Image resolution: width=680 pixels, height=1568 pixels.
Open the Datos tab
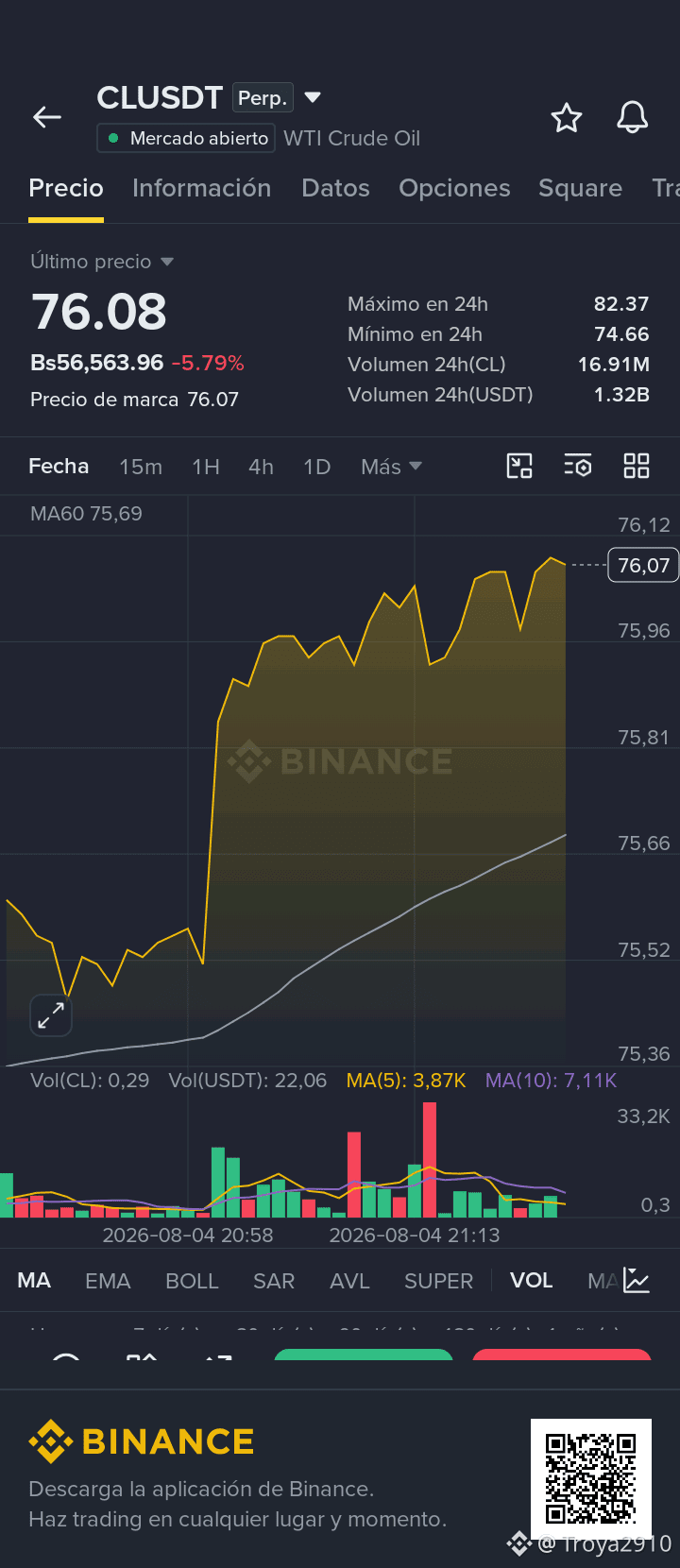335,188
